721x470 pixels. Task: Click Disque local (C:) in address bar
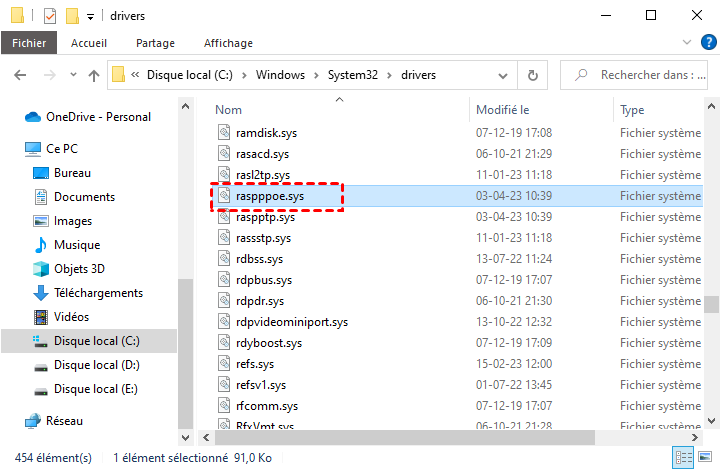189,75
